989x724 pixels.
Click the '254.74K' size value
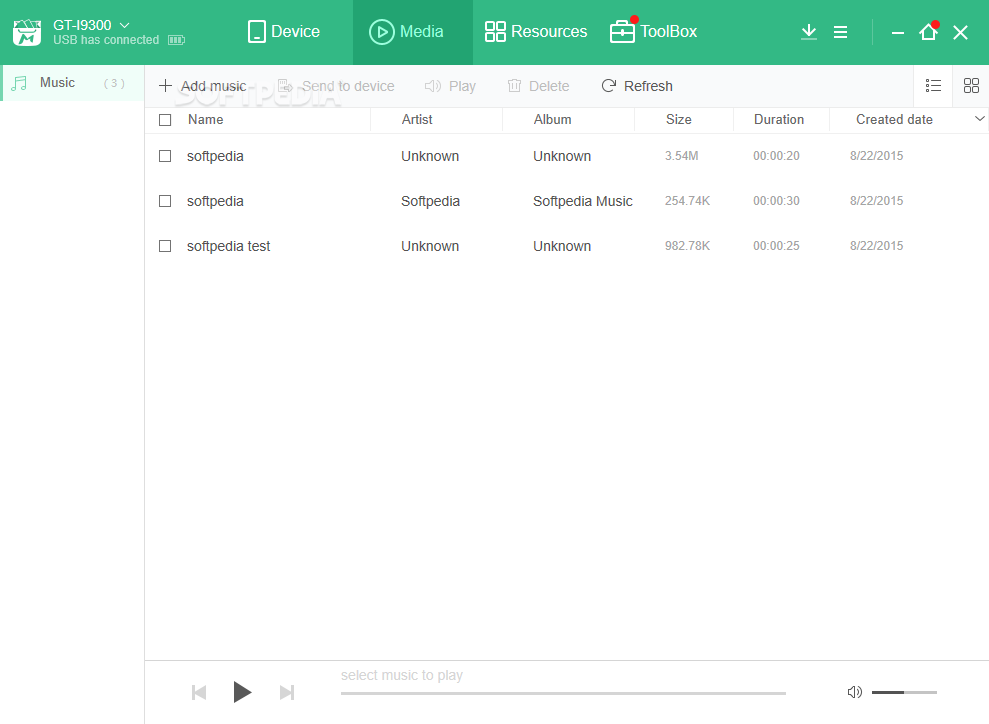coord(688,201)
